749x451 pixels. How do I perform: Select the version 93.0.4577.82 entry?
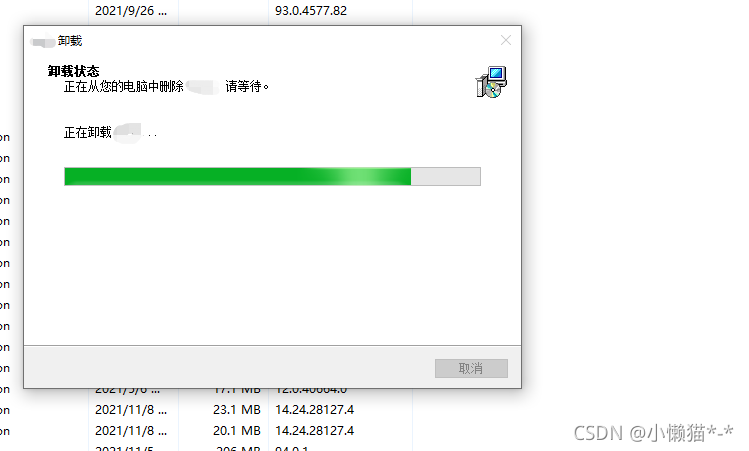(x=311, y=11)
